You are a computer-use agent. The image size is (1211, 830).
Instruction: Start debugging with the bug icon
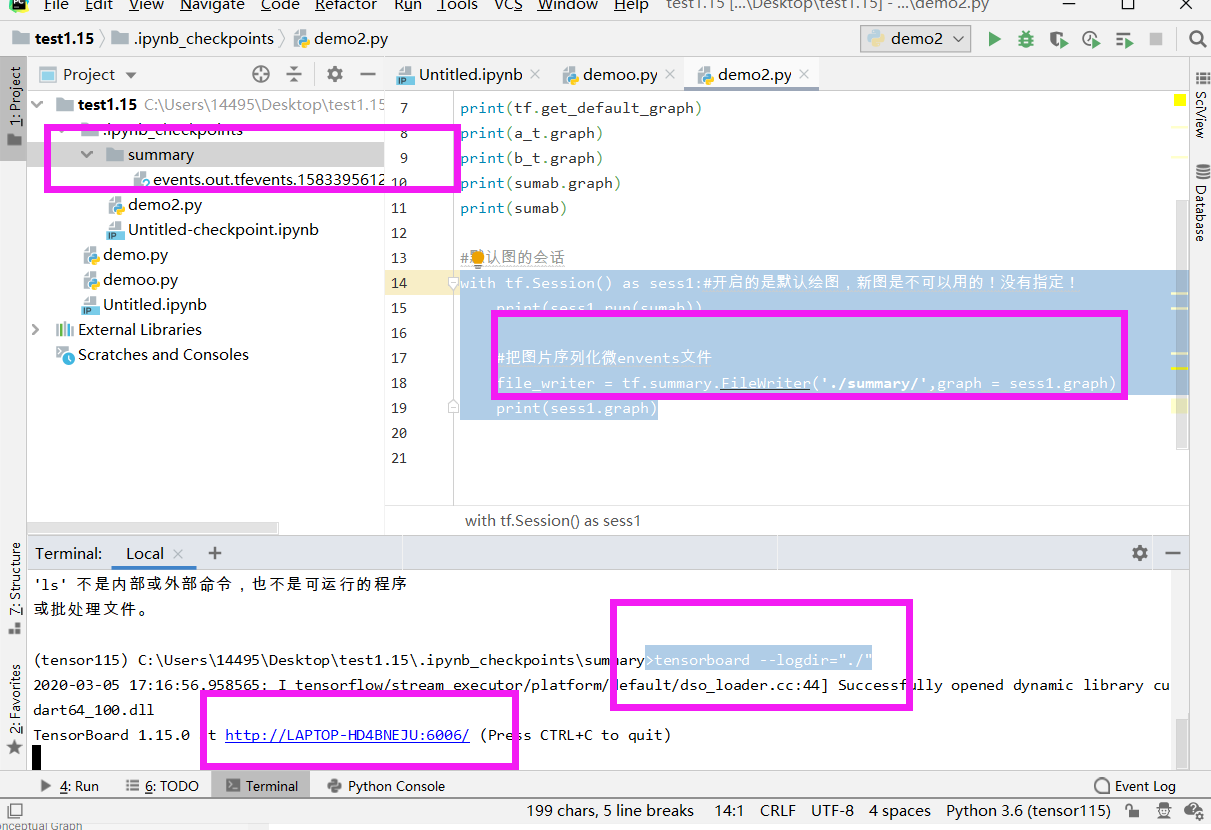[x=1026, y=39]
